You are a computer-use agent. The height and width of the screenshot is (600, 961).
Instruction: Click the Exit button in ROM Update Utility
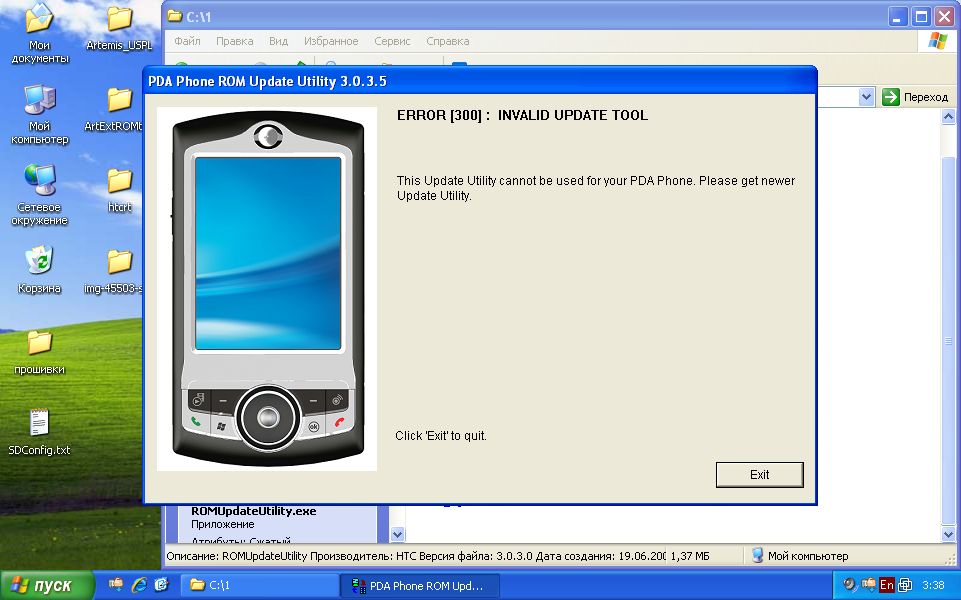(759, 474)
